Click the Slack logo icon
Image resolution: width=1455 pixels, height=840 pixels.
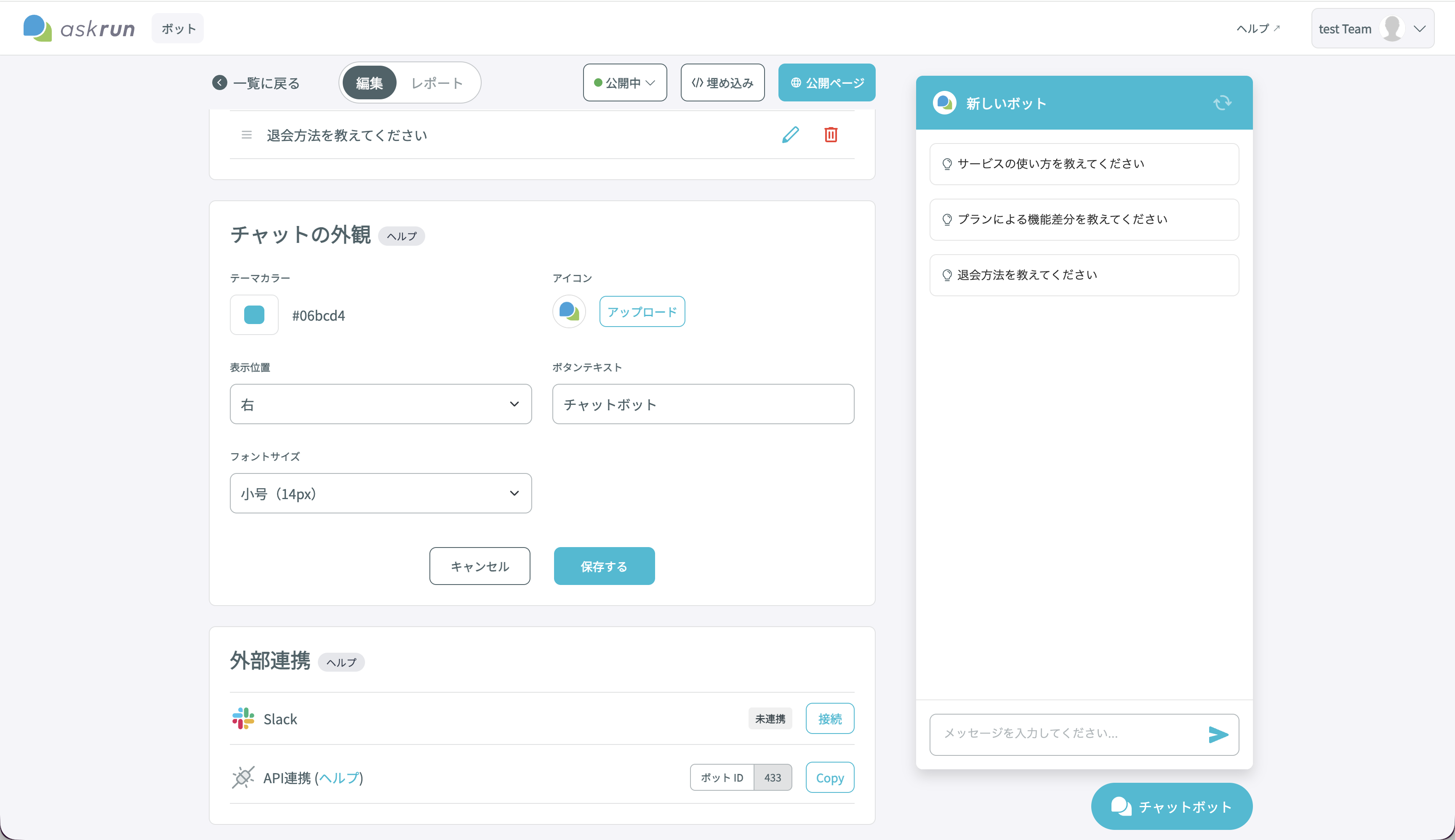click(243, 718)
